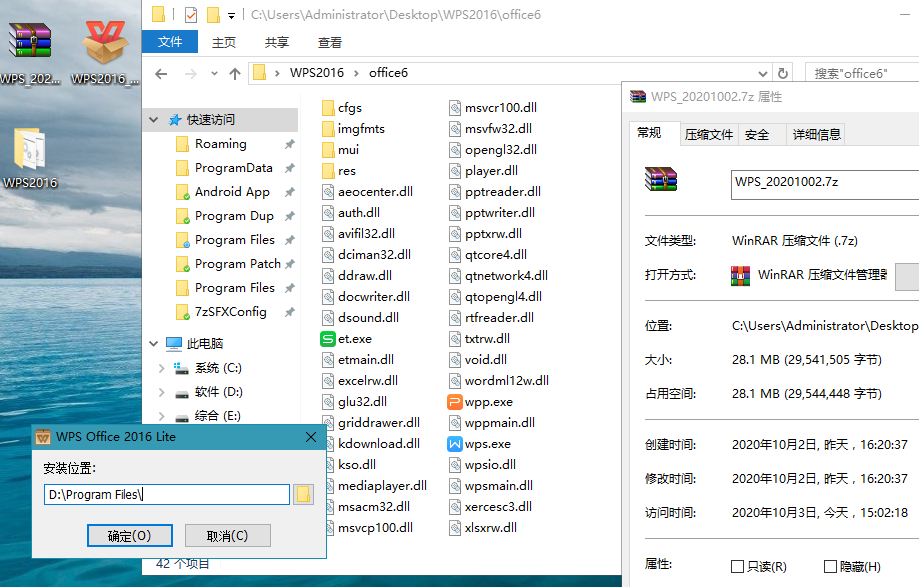Image resolution: width=919 pixels, height=587 pixels.
Task: Switch to 详细信息 properties tab
Action: 816,135
